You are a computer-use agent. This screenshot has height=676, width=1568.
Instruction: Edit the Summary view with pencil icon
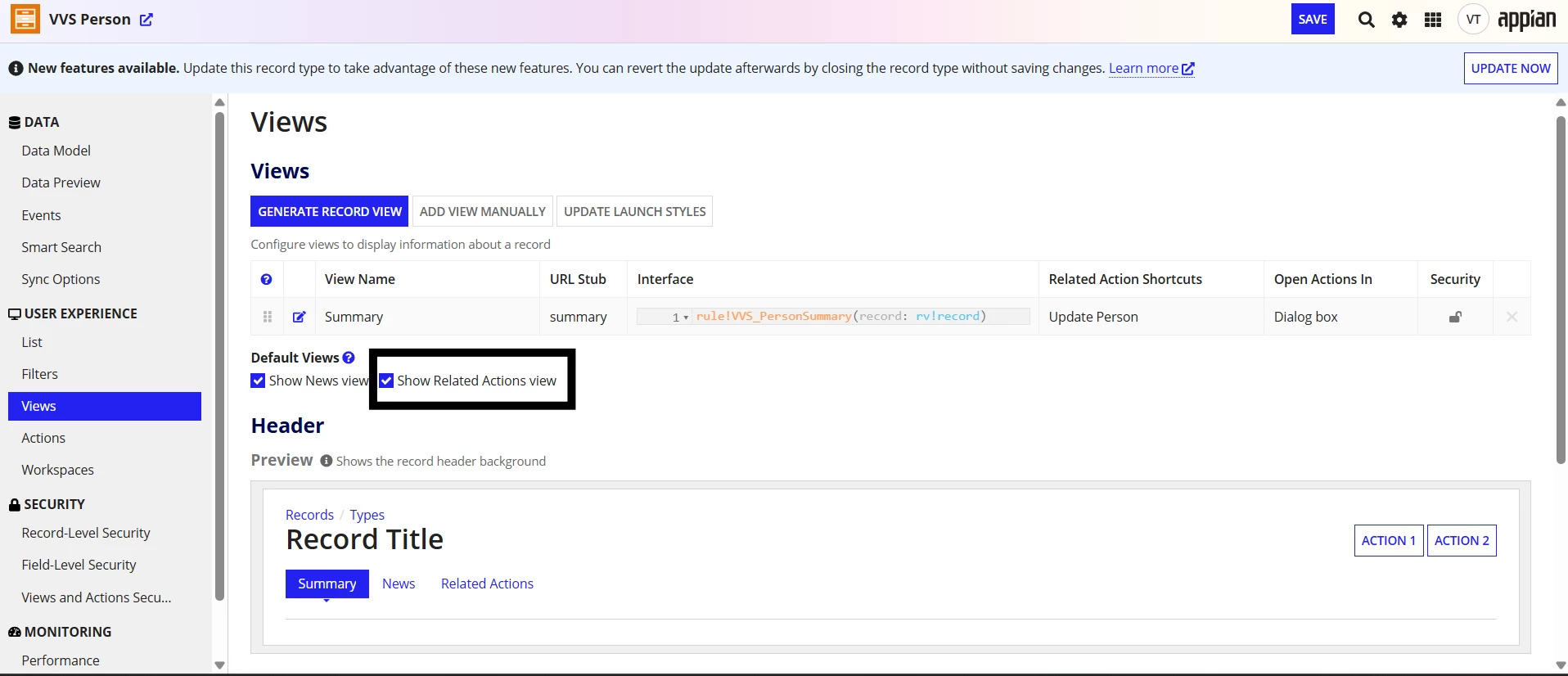300,317
